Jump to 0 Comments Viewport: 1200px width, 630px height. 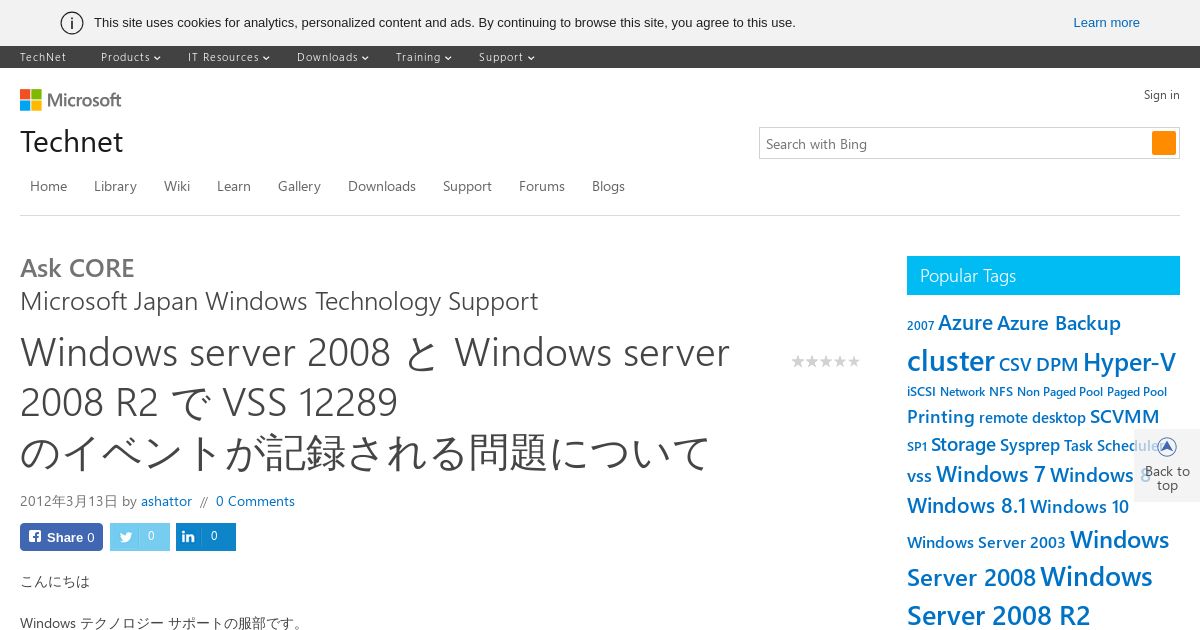click(255, 501)
